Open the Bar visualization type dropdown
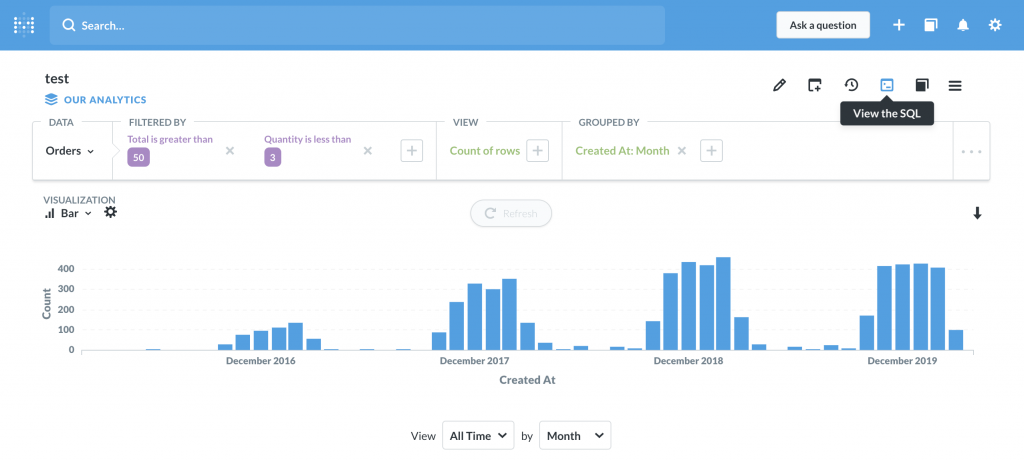The height and width of the screenshot is (460, 1024). 69,213
